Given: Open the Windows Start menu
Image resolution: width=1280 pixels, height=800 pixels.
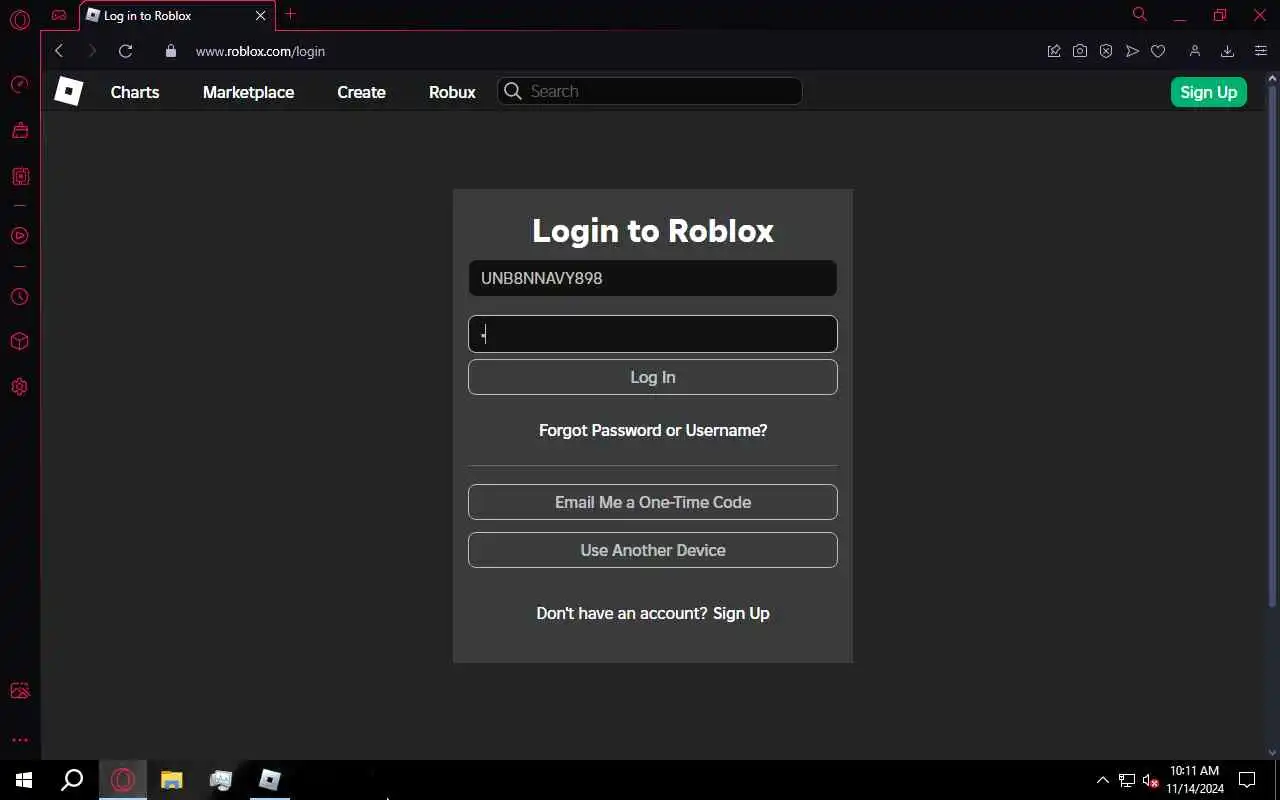Looking at the screenshot, I should 24,780.
